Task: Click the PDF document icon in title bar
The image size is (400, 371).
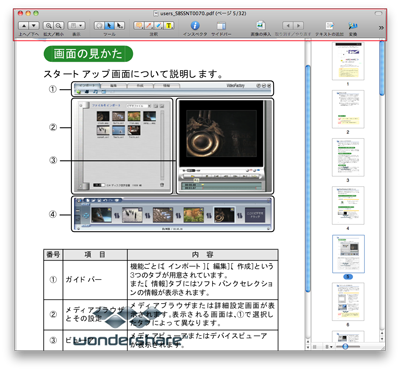Action: [x=155, y=13]
